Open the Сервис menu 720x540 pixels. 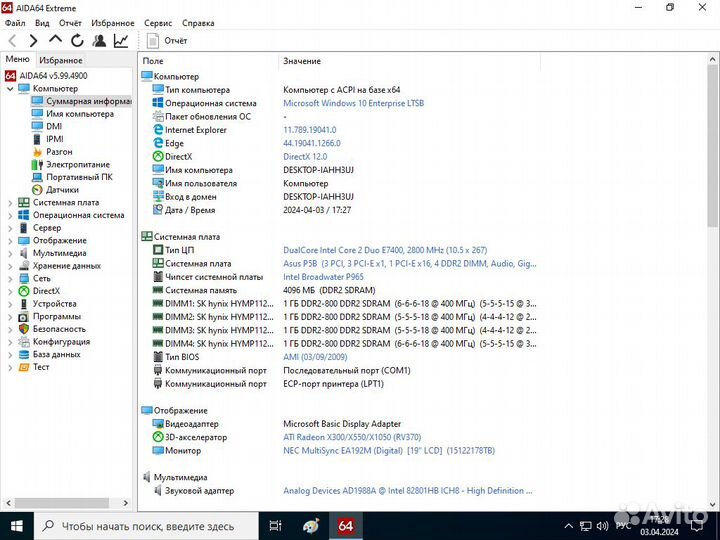coord(158,23)
